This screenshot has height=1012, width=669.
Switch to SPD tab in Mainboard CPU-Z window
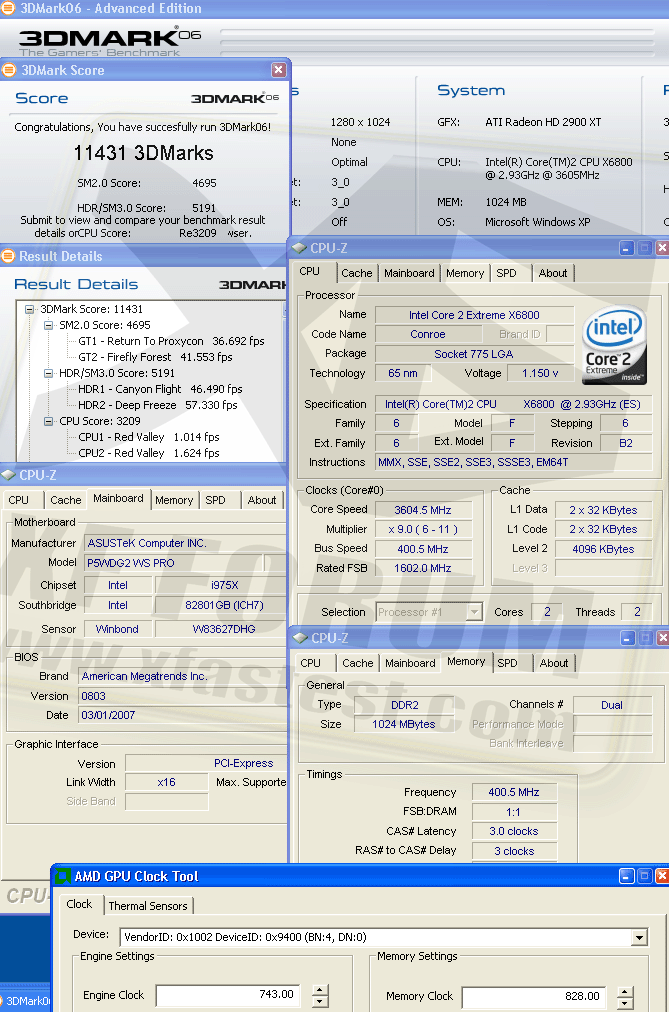(215, 500)
